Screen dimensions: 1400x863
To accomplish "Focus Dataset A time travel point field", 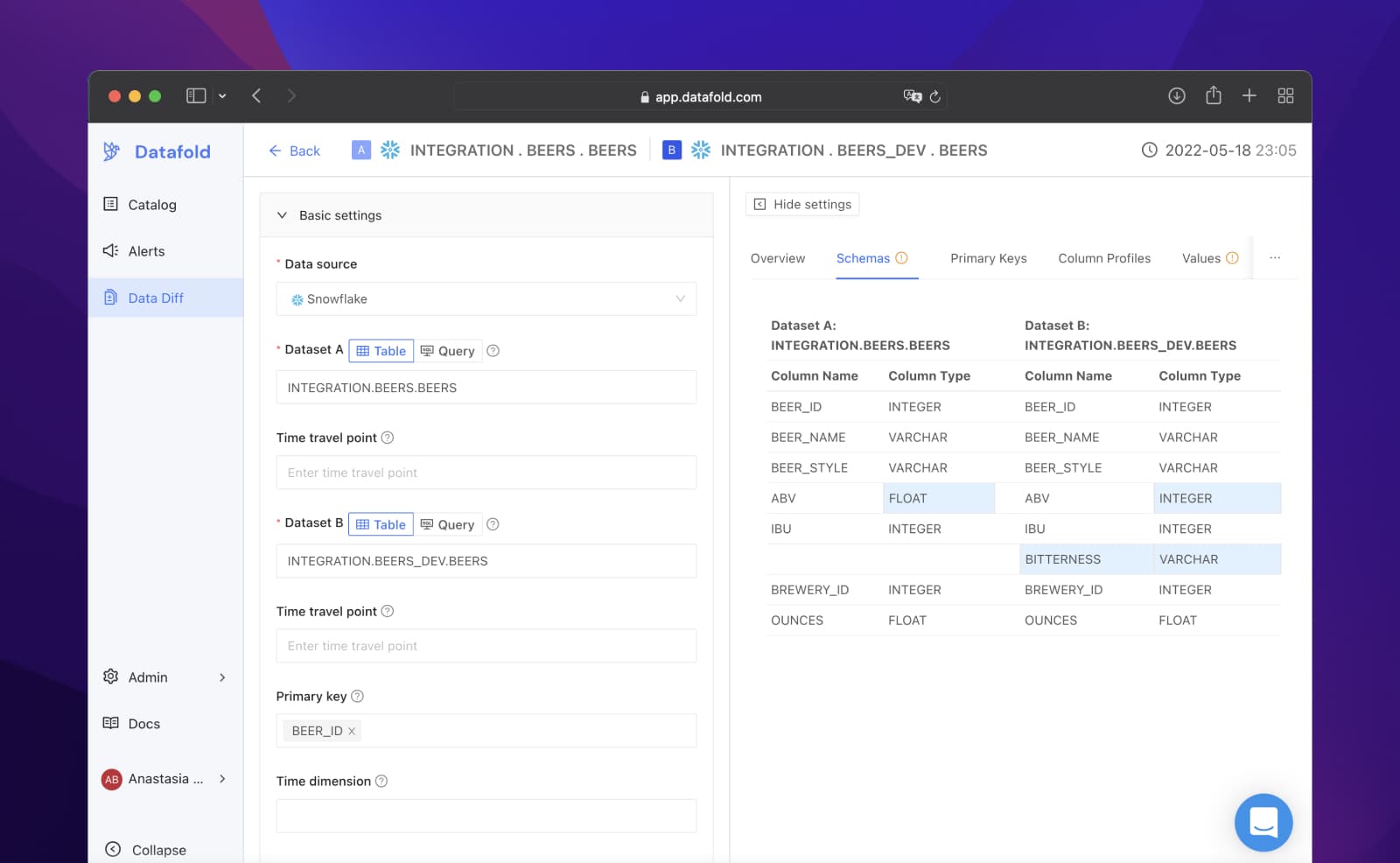I will pyautogui.click(x=486, y=473).
